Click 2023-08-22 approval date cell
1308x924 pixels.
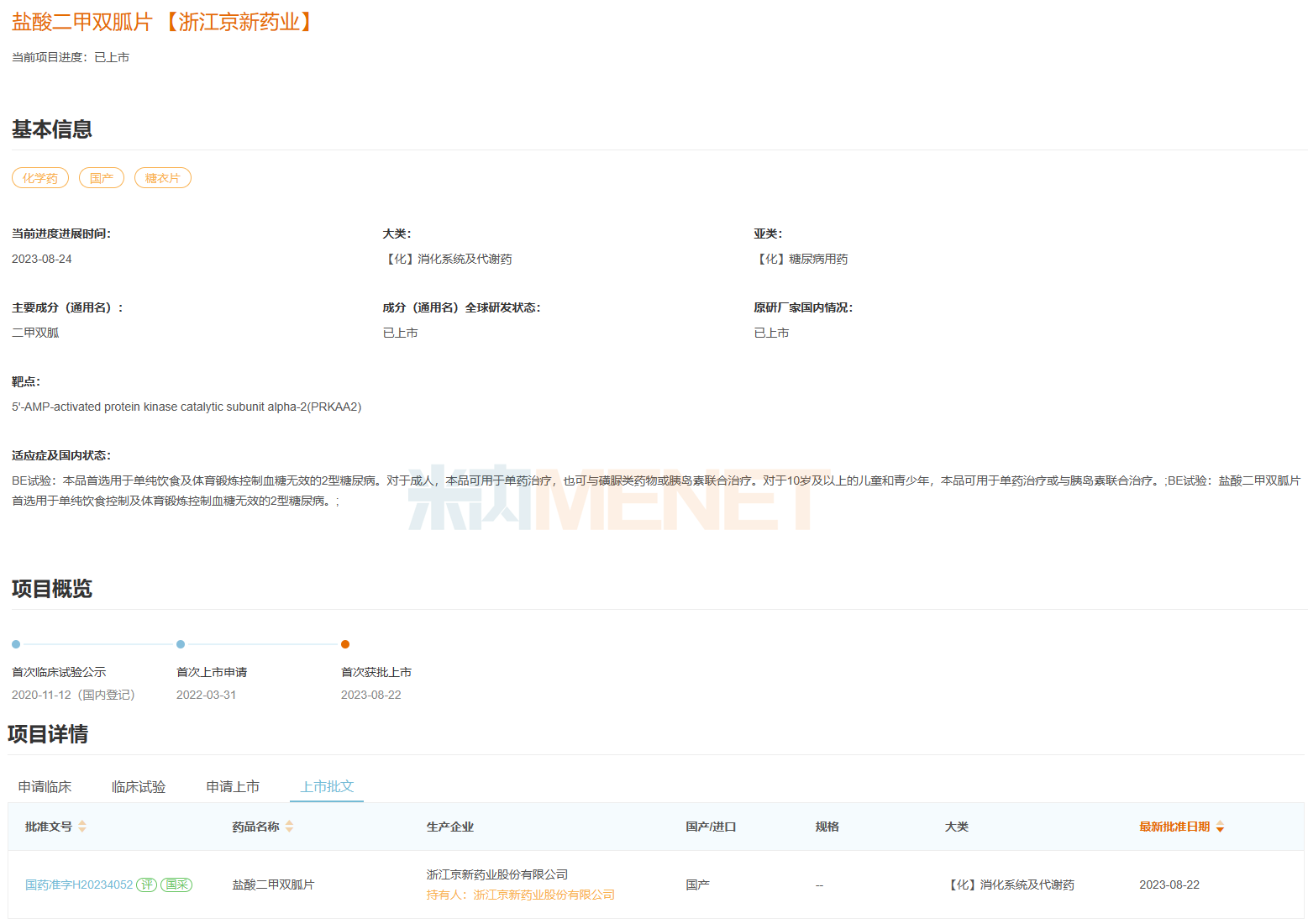pos(1169,885)
